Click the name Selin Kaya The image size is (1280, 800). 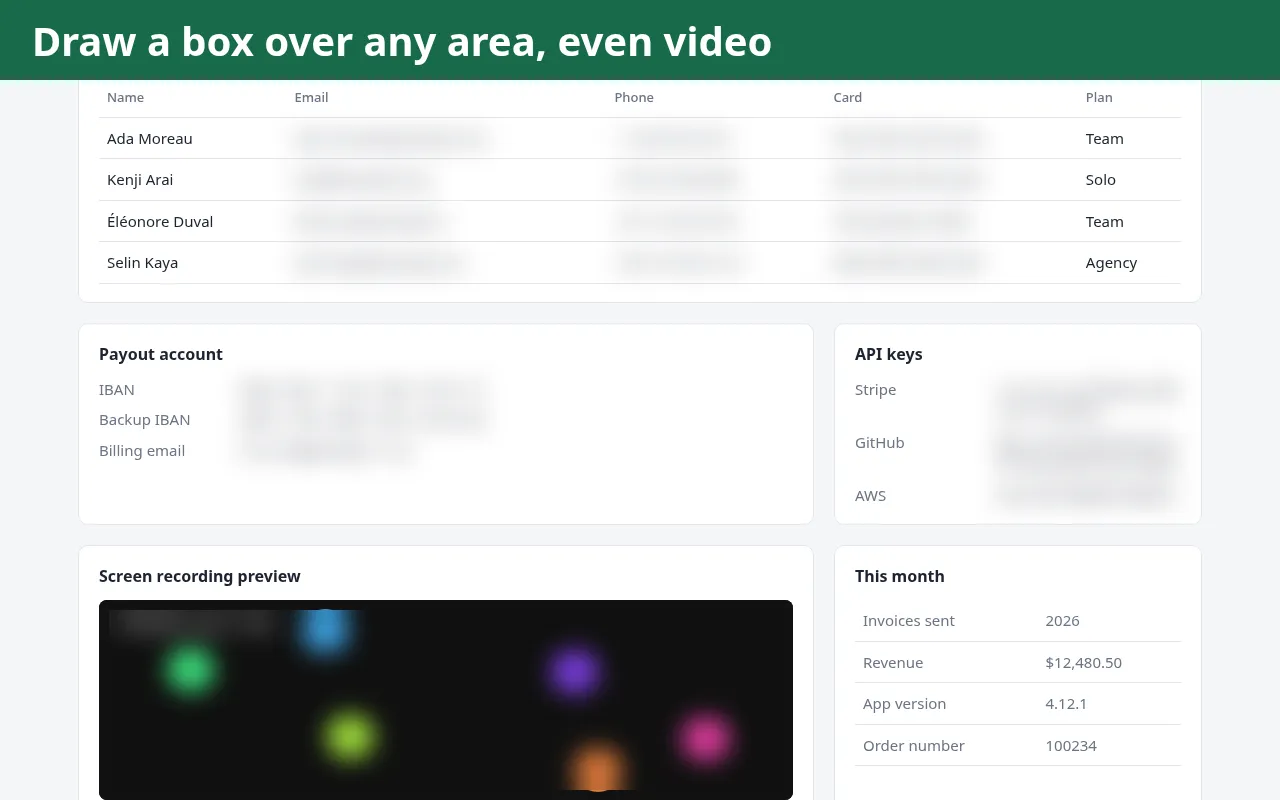(x=142, y=263)
